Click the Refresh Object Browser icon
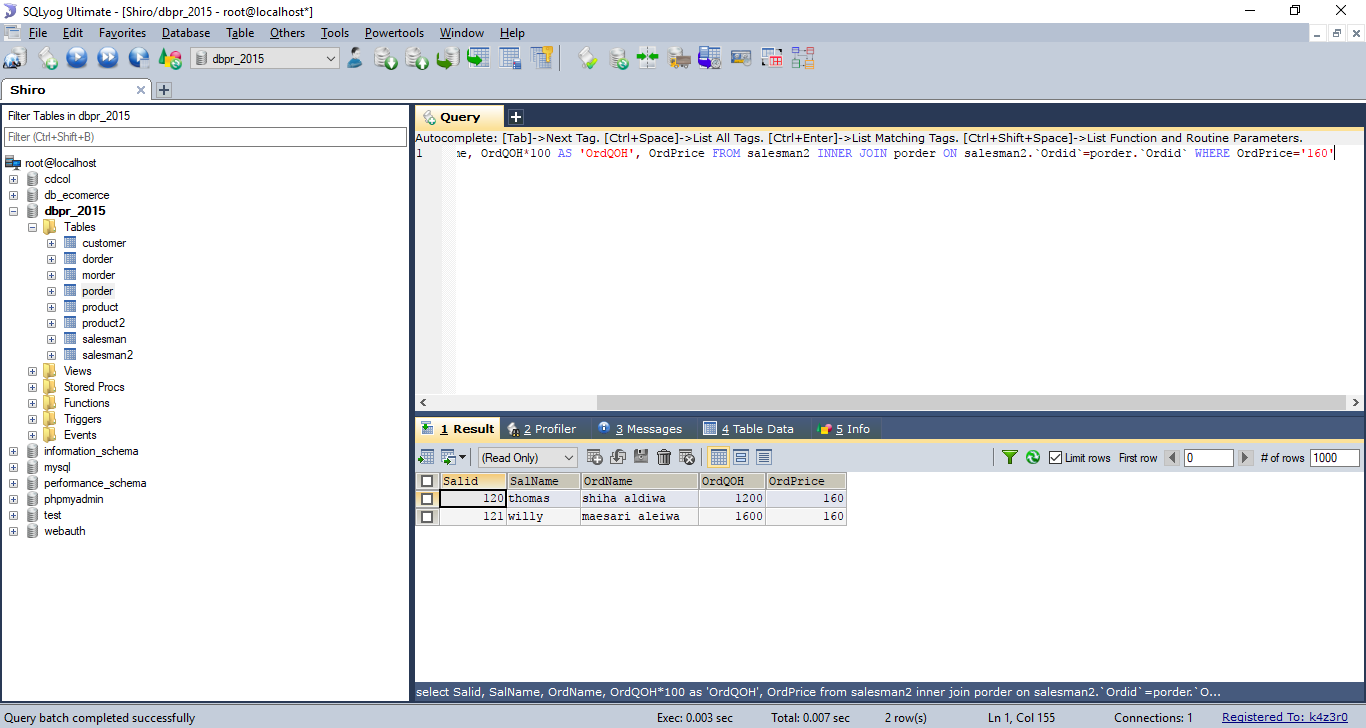The image size is (1366, 728). (170, 58)
